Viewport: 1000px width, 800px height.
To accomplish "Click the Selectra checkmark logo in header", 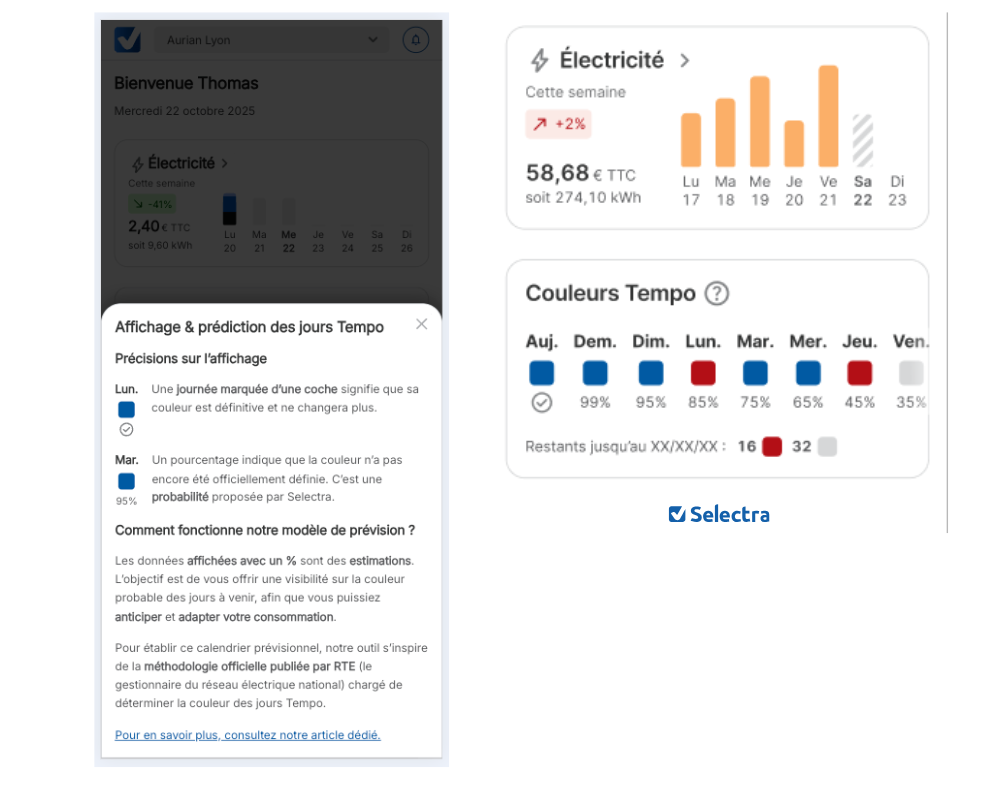I will coord(128,40).
